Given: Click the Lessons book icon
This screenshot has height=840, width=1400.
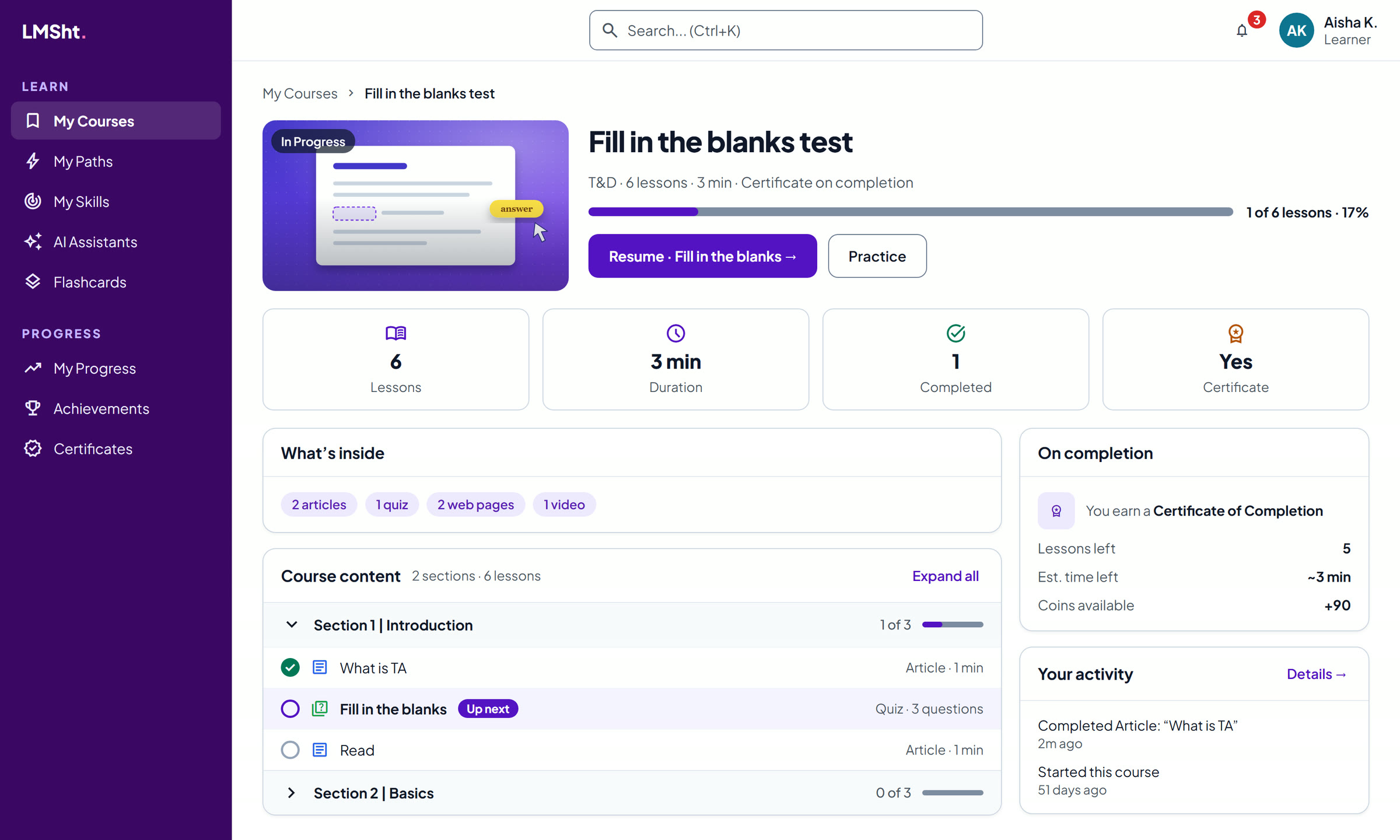Looking at the screenshot, I should (x=395, y=333).
